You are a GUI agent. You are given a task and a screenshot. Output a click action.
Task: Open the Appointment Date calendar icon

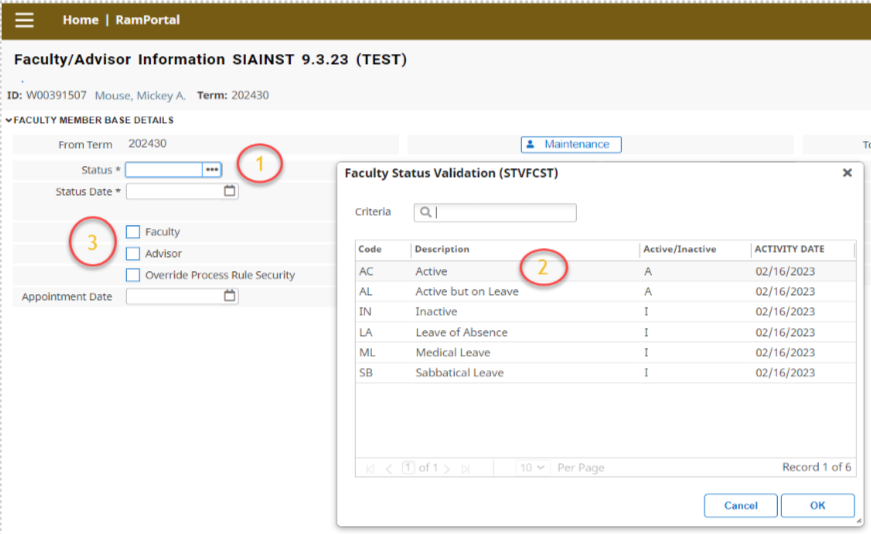point(229,296)
